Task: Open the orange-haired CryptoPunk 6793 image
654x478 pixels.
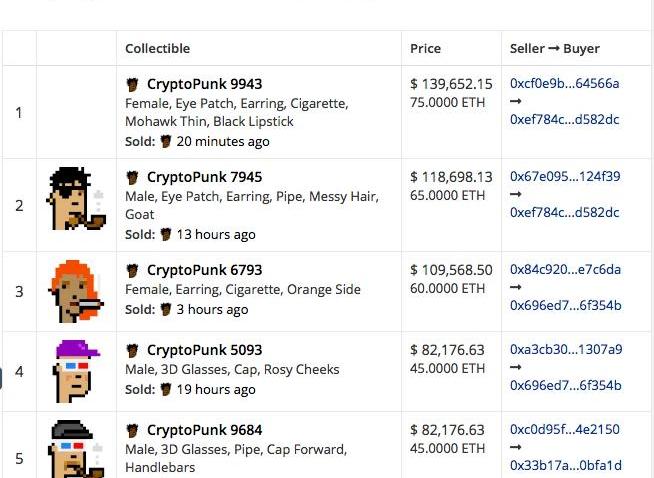Action: tap(75, 290)
